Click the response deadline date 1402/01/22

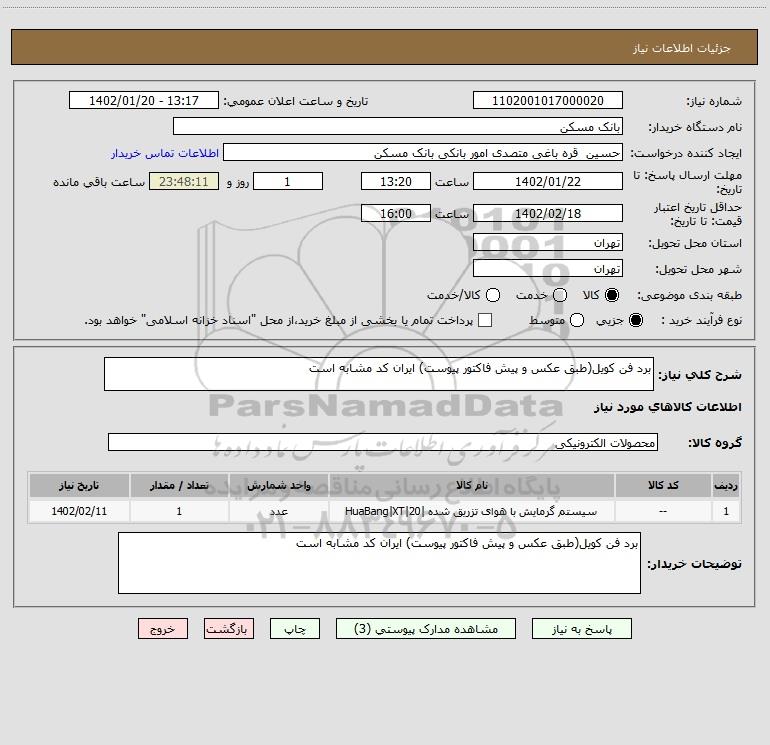coord(548,181)
